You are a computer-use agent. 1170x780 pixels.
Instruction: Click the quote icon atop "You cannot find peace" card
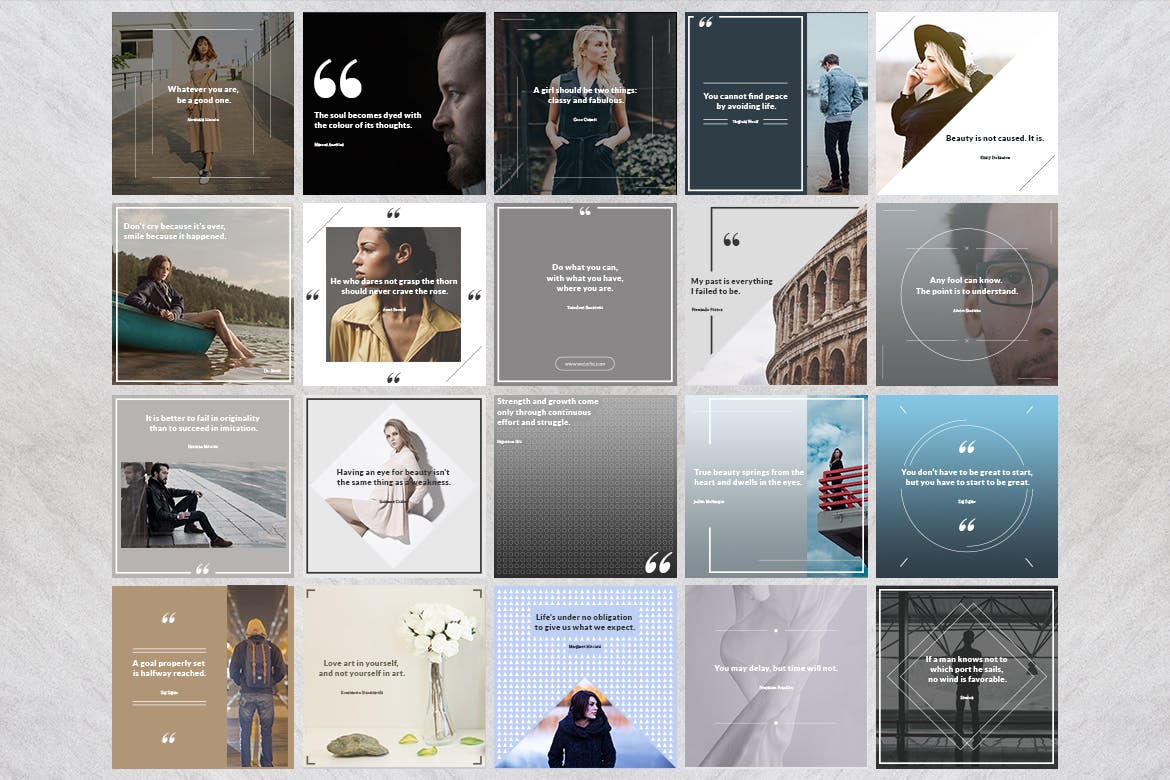point(706,22)
